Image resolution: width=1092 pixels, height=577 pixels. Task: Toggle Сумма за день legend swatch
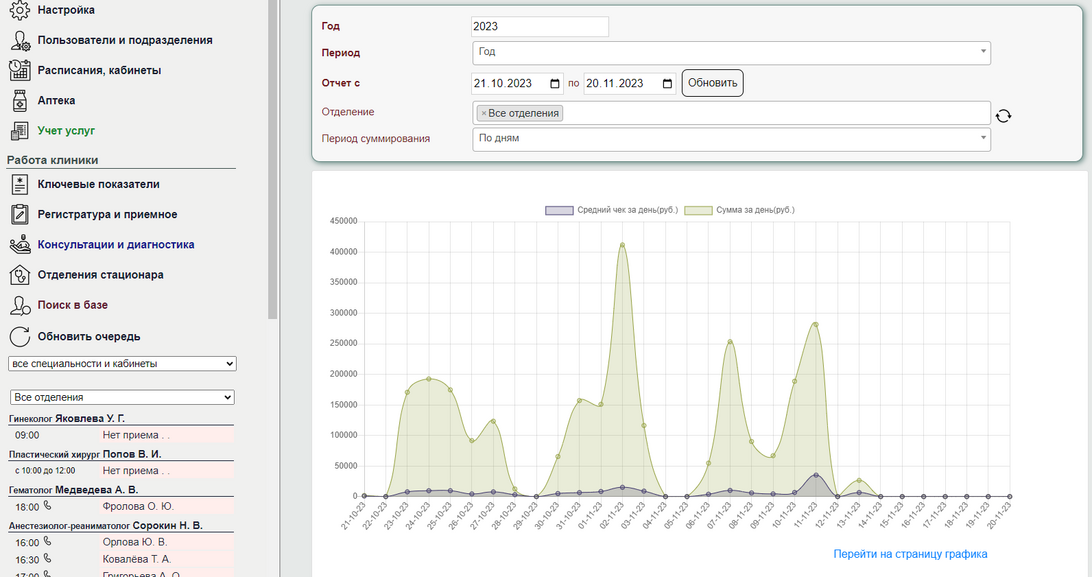(698, 210)
